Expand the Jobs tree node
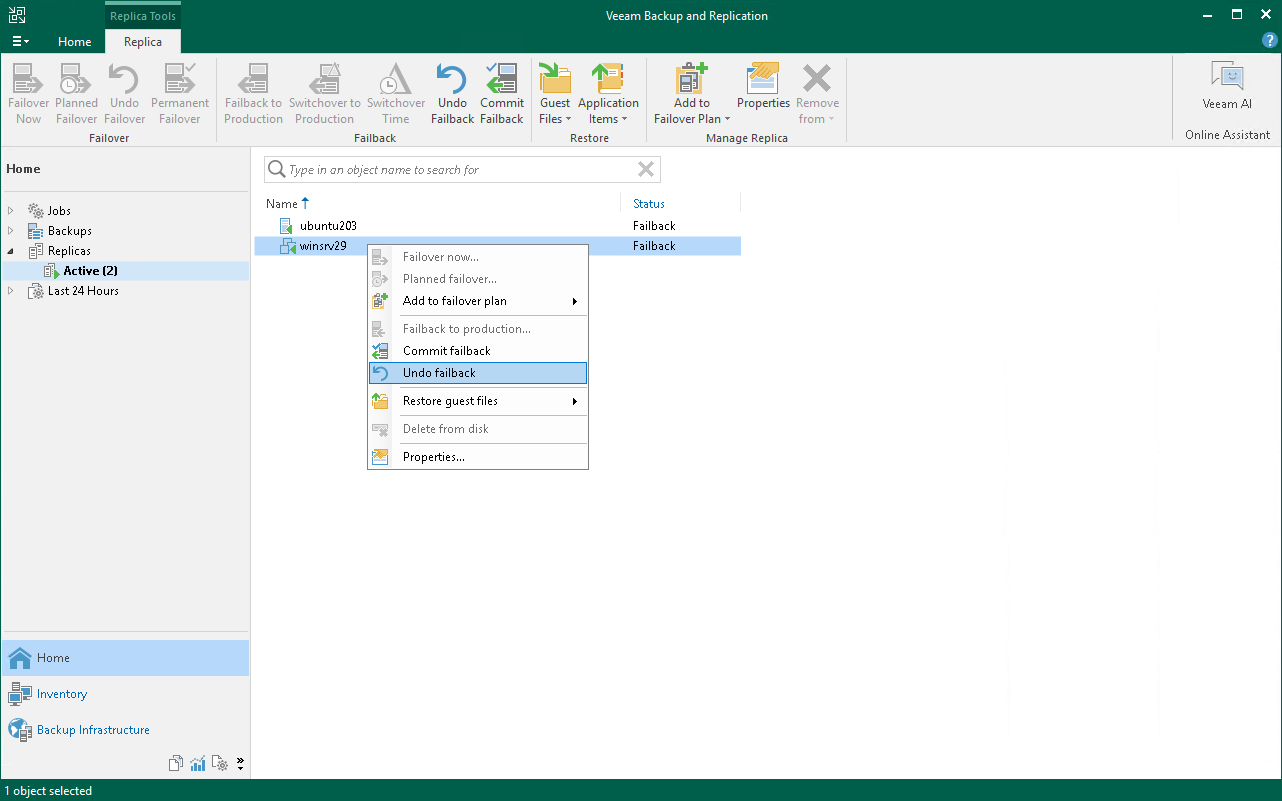This screenshot has width=1282, height=801. pyautogui.click(x=11, y=211)
